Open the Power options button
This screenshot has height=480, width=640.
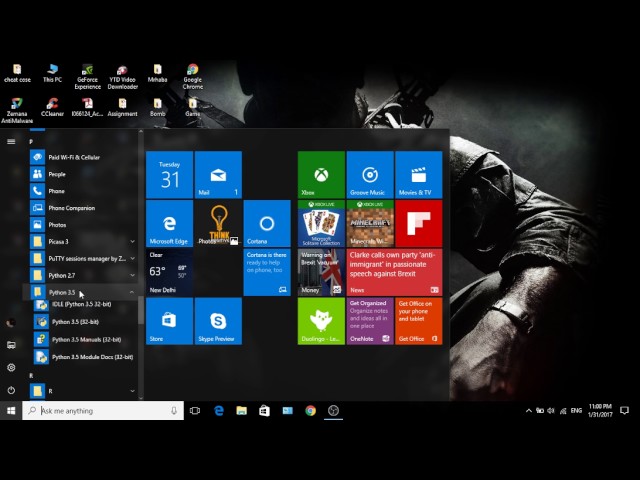[11, 390]
